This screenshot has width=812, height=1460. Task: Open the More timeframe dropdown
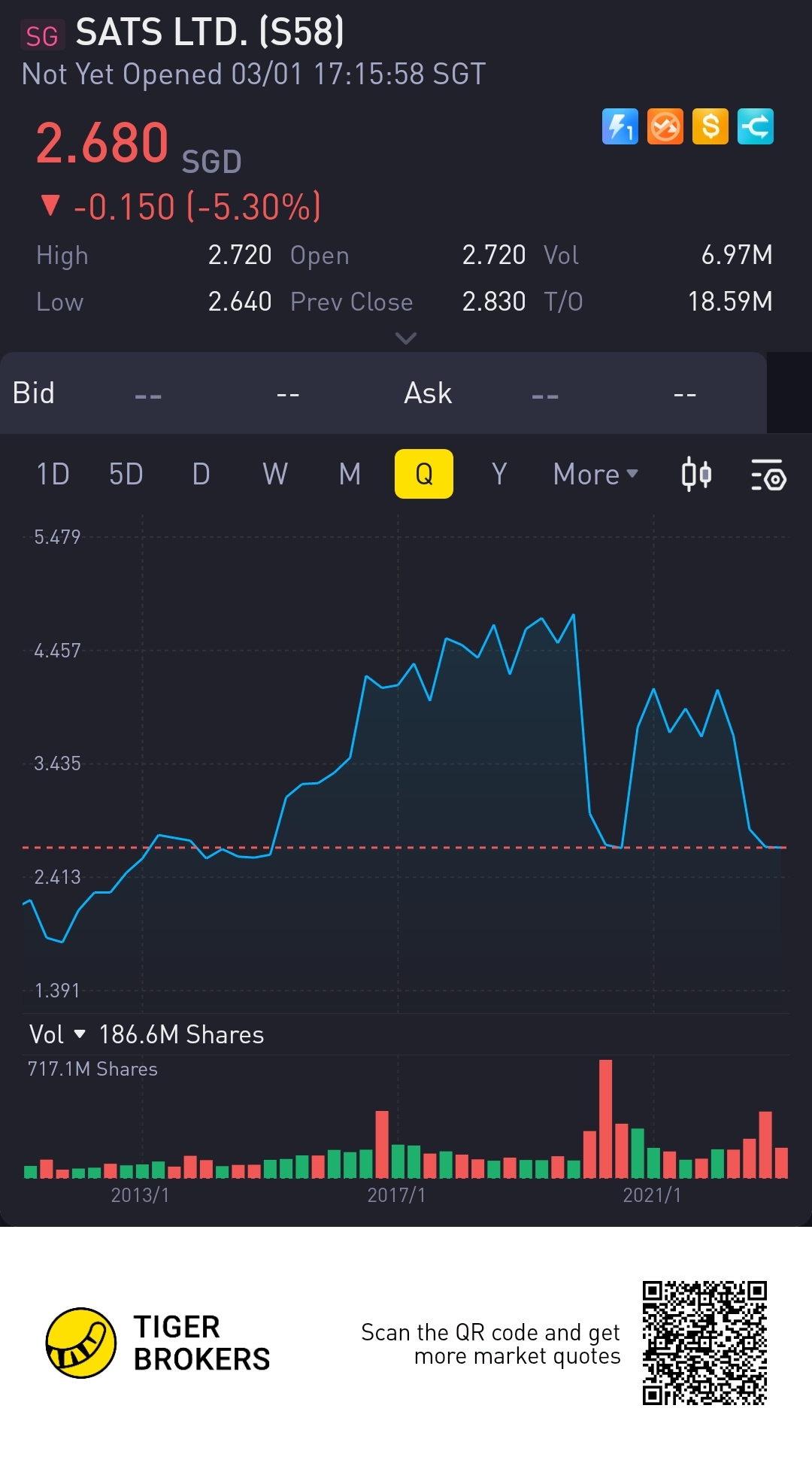click(x=595, y=475)
